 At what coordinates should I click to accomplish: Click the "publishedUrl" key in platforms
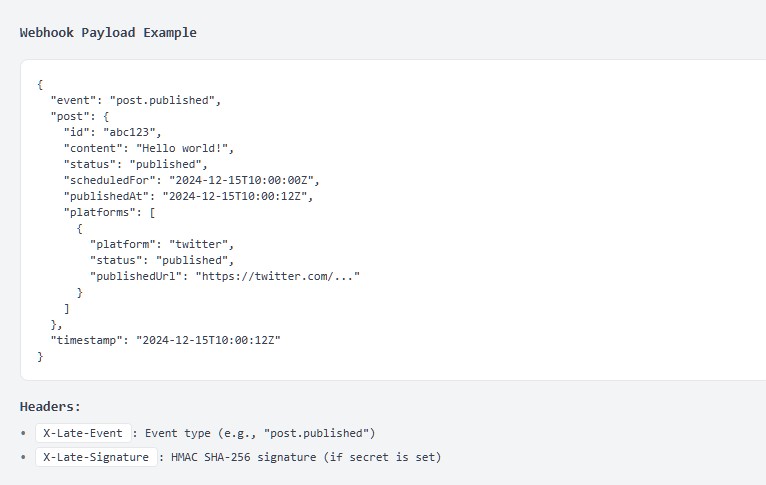pyautogui.click(x=135, y=276)
